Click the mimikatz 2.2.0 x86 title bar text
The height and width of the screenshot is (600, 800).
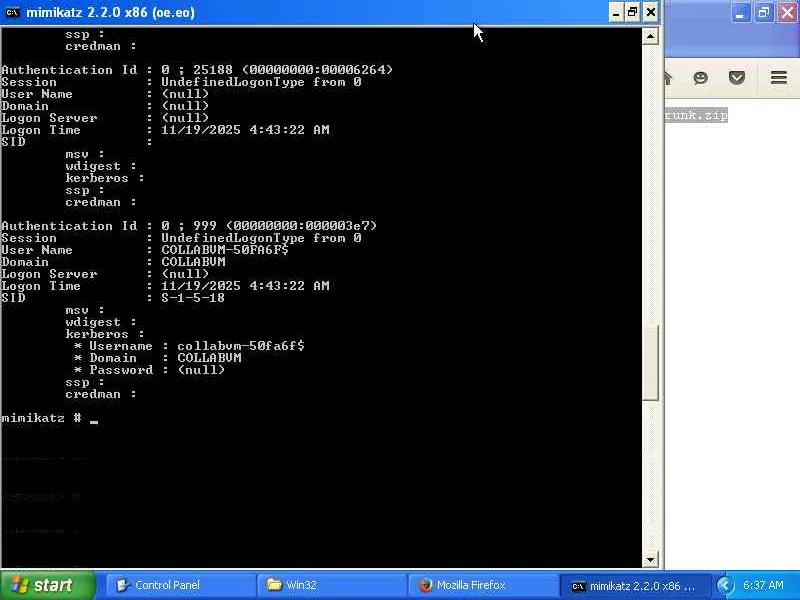pos(110,12)
